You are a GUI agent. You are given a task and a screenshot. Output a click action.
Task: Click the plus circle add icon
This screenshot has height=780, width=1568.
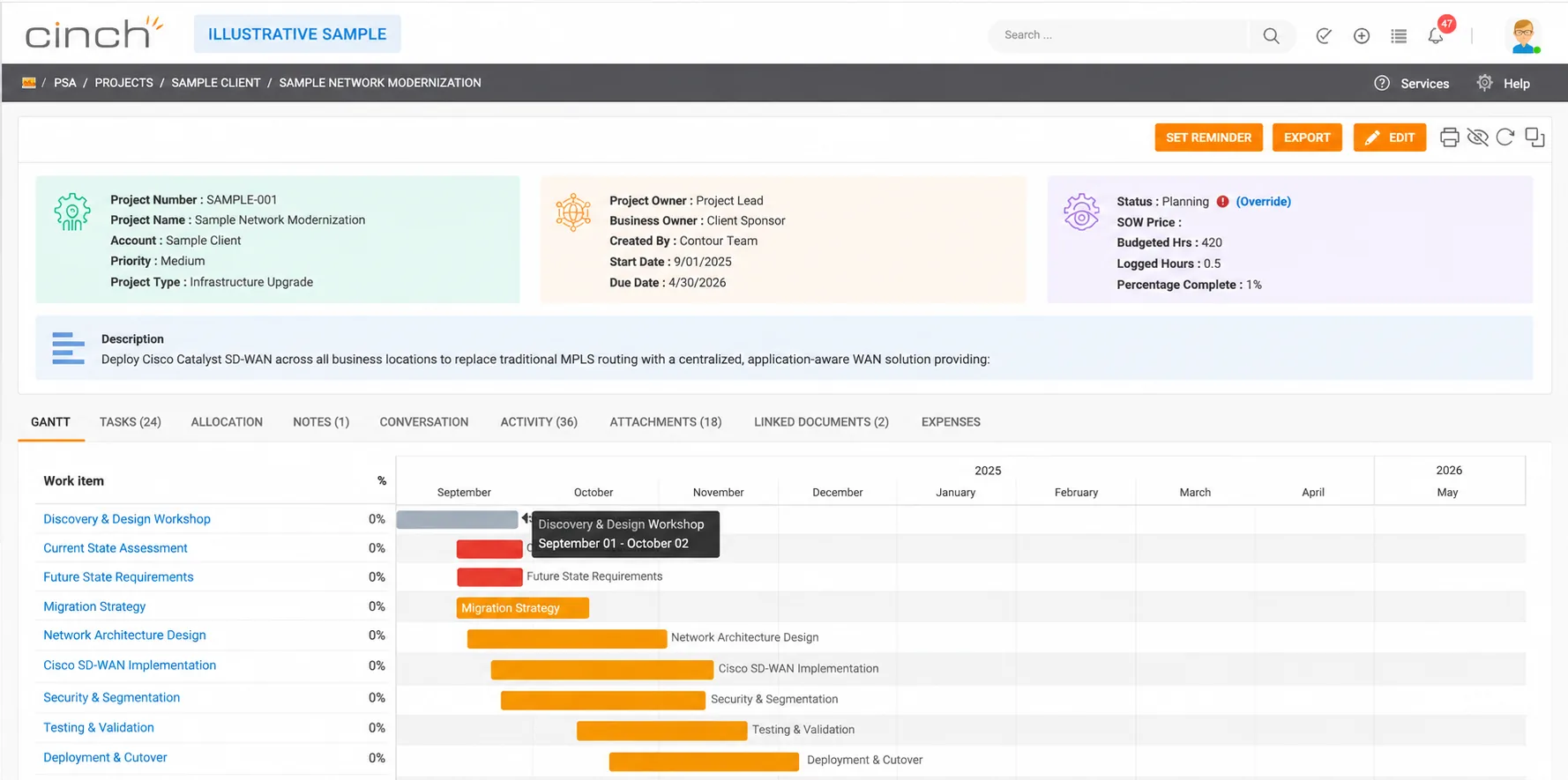pyautogui.click(x=1362, y=35)
